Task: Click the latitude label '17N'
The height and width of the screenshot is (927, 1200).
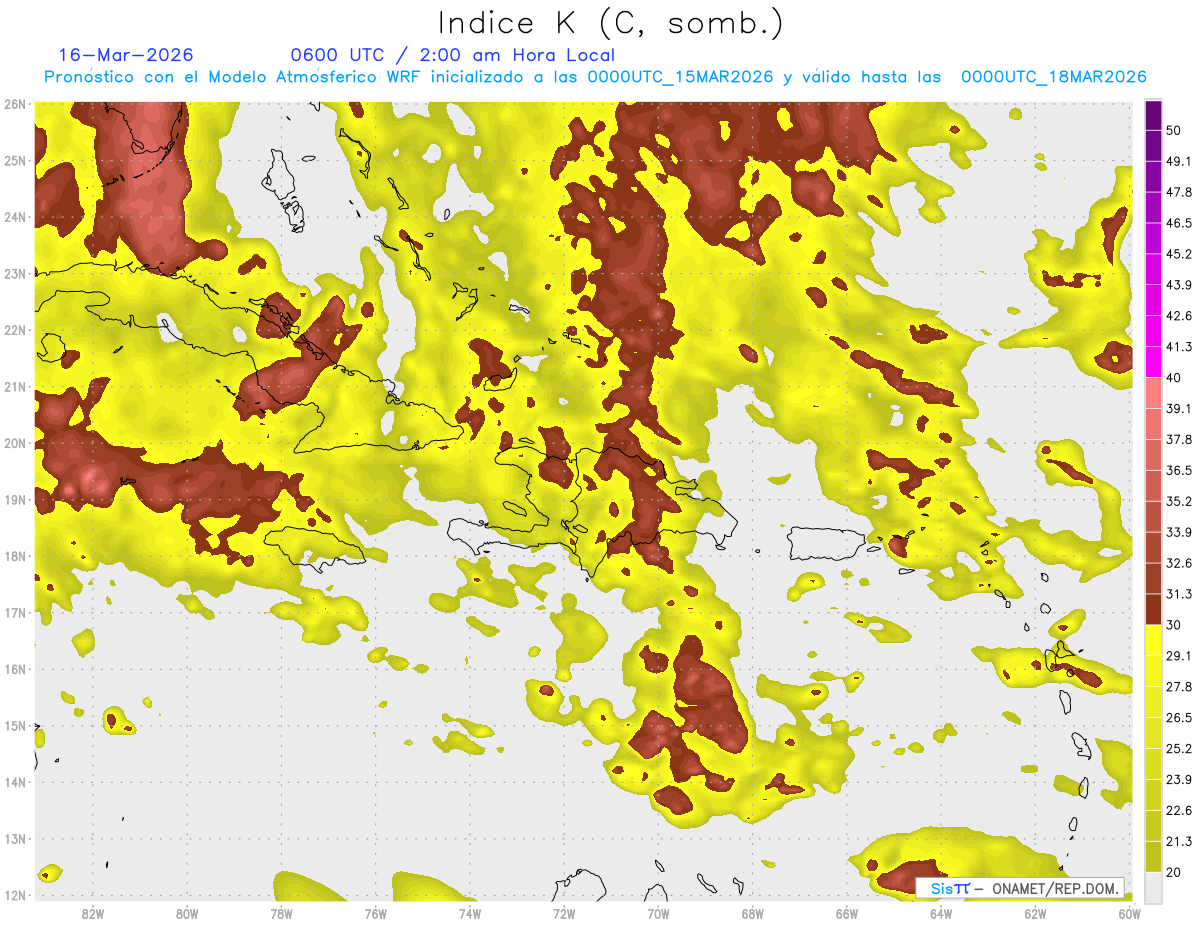Action: tap(15, 613)
